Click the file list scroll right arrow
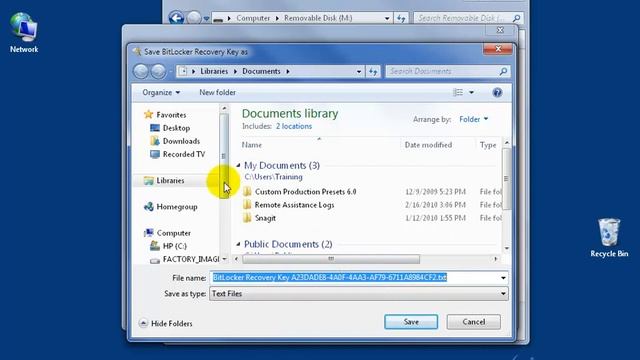640x360 pixels. click(x=496, y=259)
